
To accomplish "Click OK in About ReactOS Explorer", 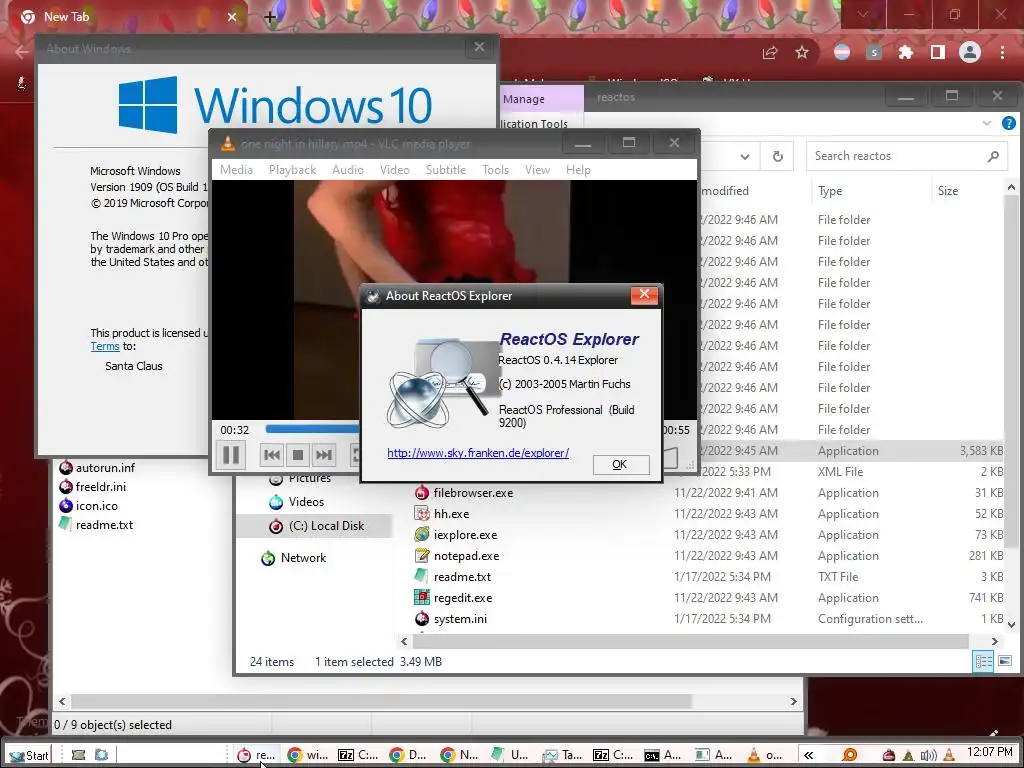I will pyautogui.click(x=620, y=464).
